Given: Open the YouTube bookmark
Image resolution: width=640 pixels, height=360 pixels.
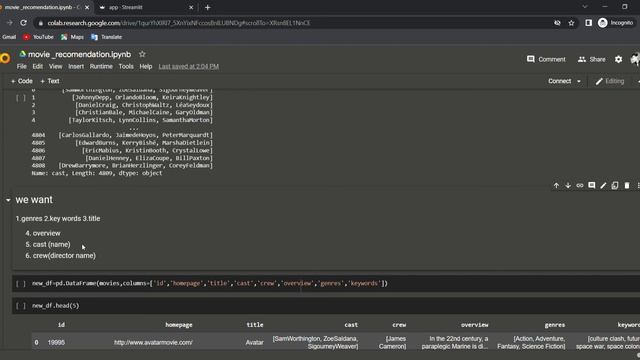Looking at the screenshot, I should pos(38,37).
